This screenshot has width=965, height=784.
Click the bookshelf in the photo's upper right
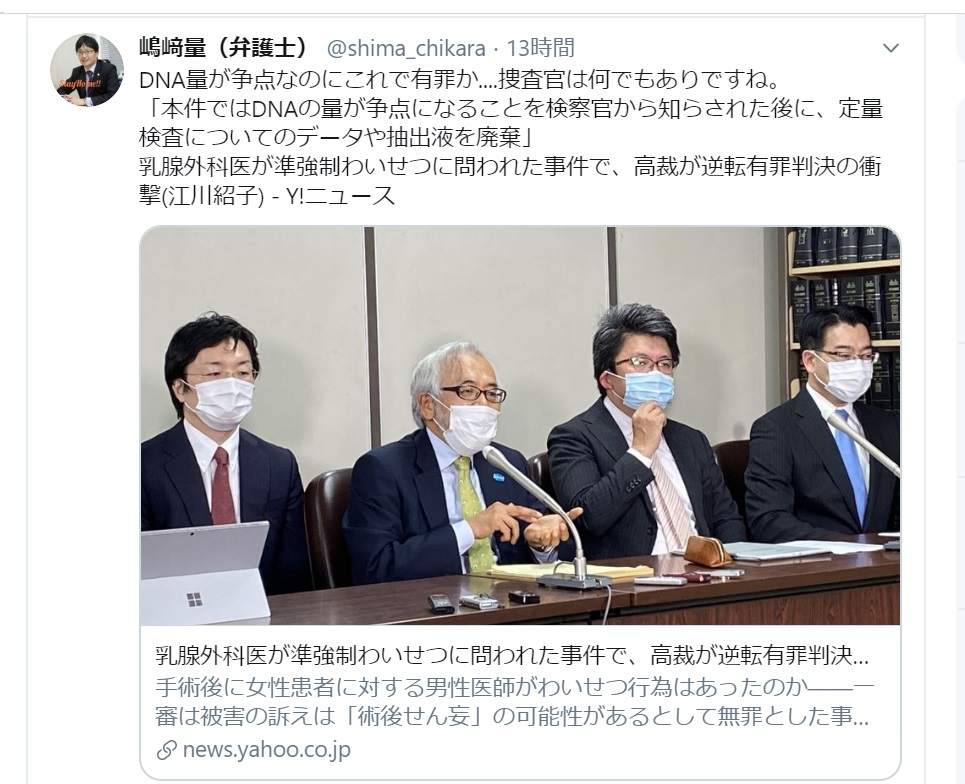[x=843, y=308]
